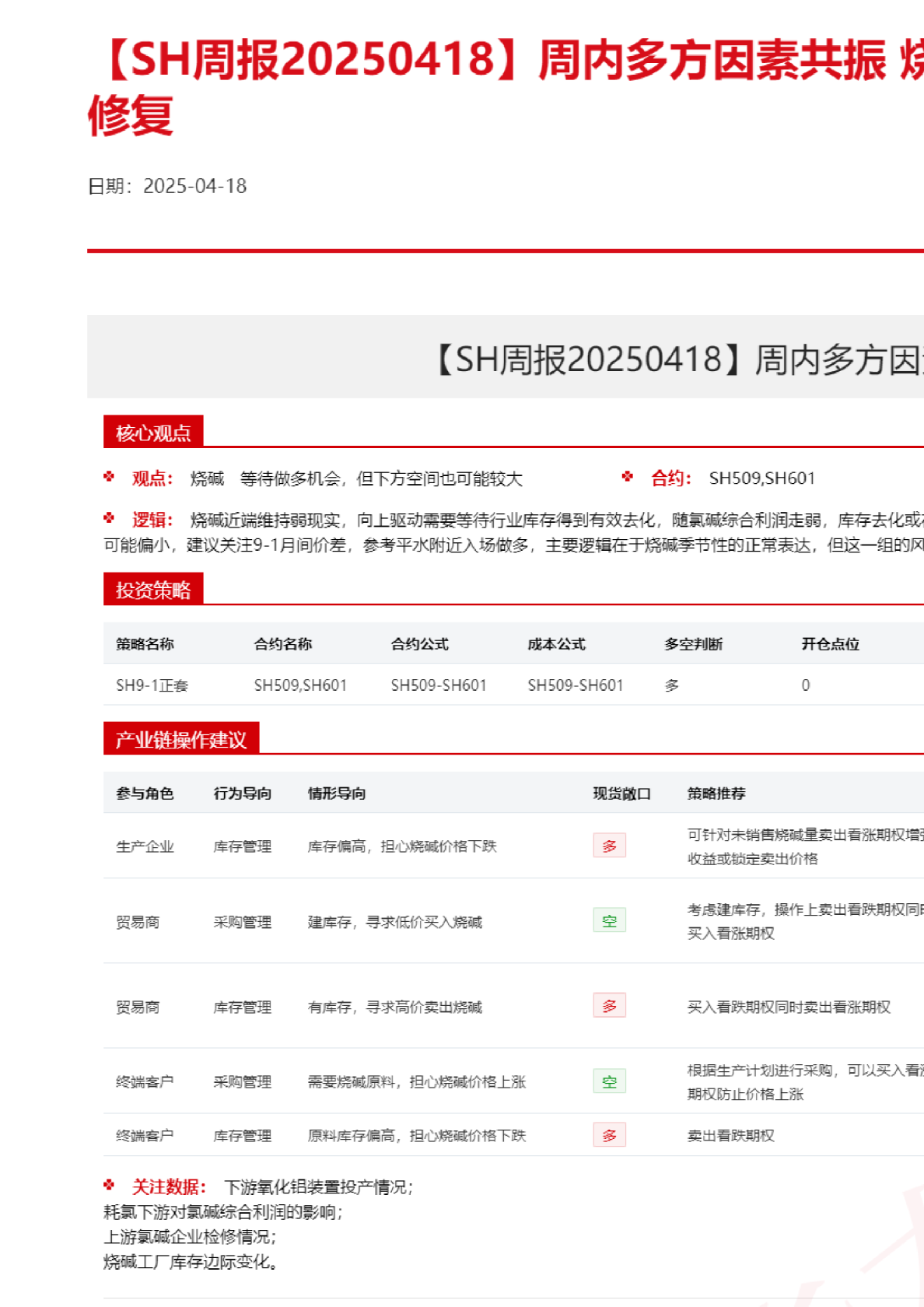Viewport: 924px width, 1307px height.
Task: Click the 开仓点位 column header
Action: pos(830,644)
